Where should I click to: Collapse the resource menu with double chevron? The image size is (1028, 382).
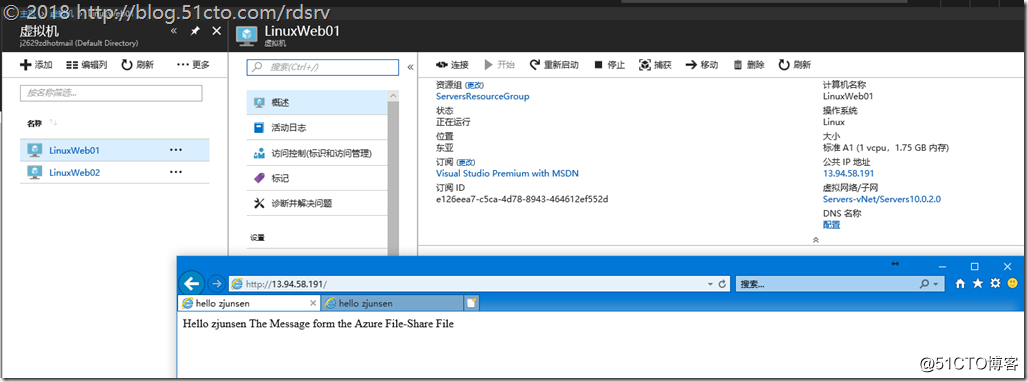point(410,67)
